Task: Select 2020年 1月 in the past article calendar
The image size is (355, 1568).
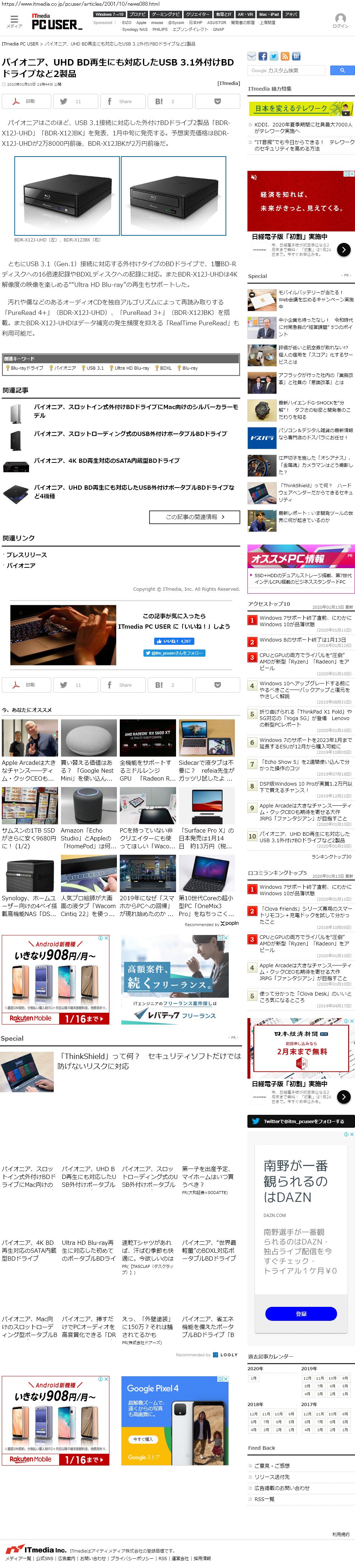Action: coord(254,1378)
